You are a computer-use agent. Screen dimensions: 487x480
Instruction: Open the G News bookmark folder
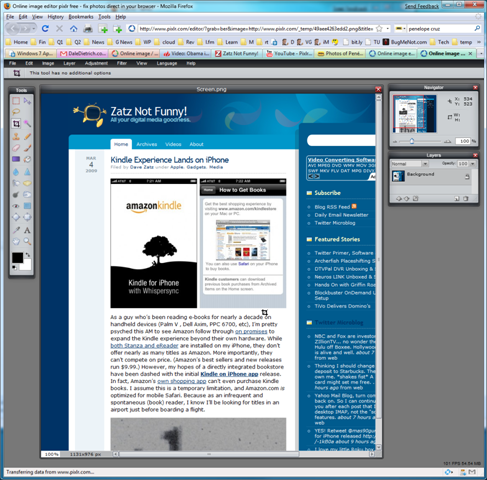[x=120, y=42]
